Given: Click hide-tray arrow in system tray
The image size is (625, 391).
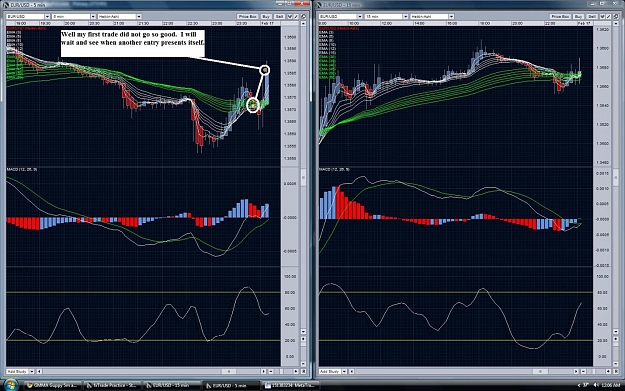Looking at the screenshot, I should (x=579, y=385).
